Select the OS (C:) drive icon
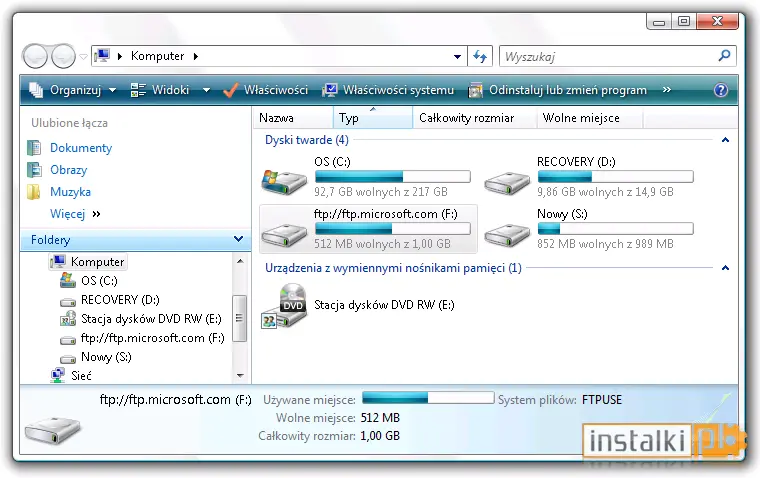 [284, 181]
